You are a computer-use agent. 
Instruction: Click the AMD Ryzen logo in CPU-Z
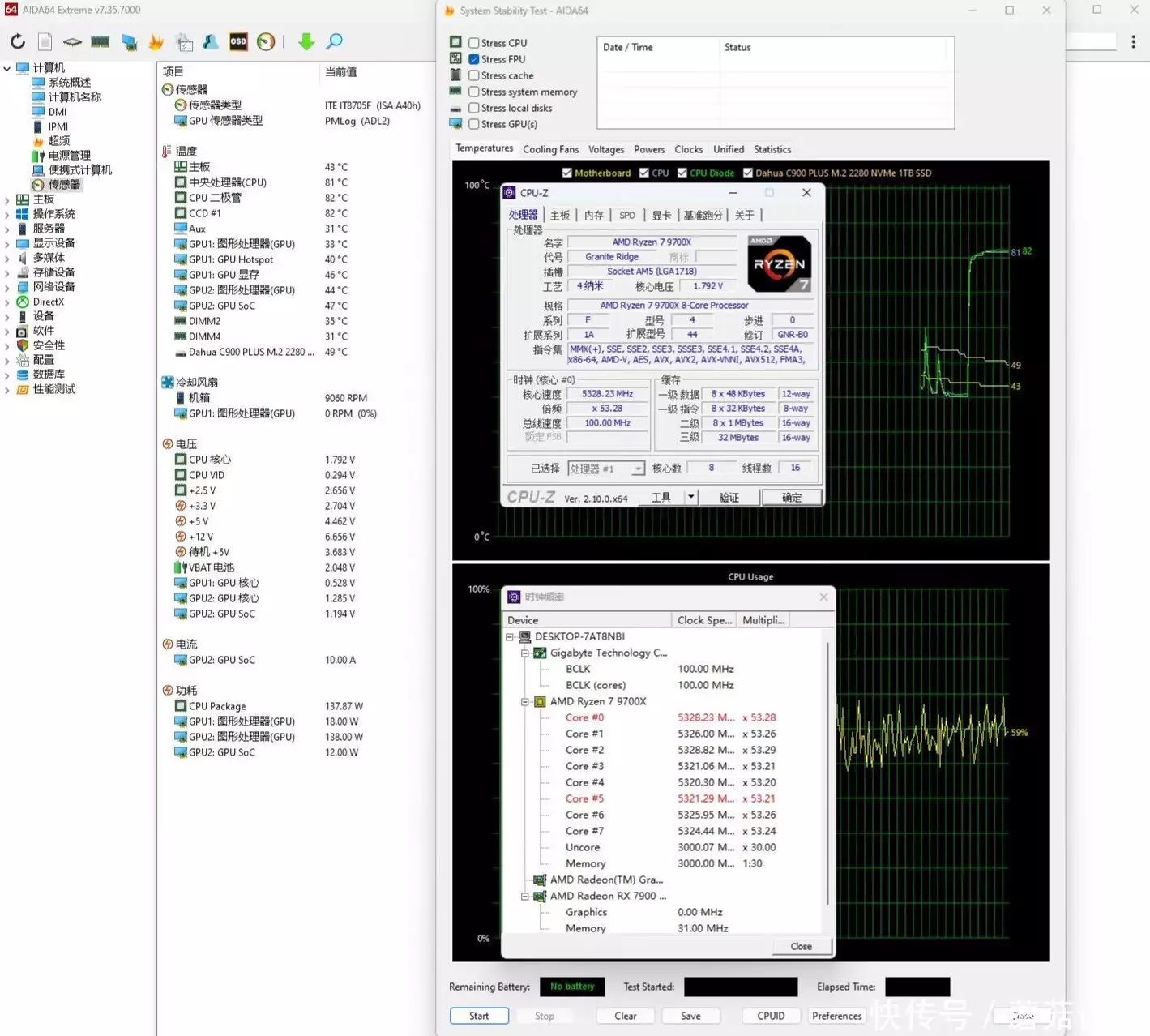point(779,263)
